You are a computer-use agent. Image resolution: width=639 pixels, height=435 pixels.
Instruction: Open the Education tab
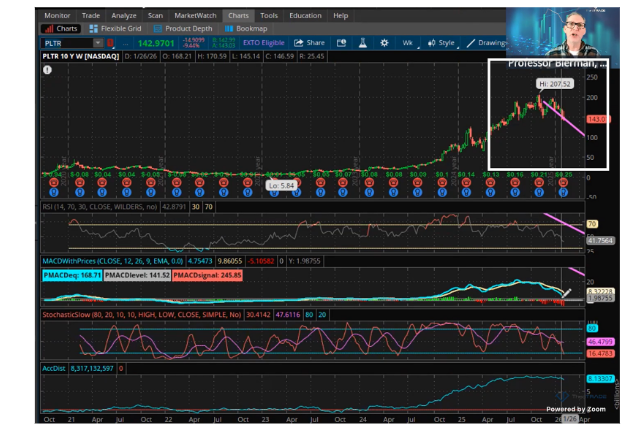(305, 15)
